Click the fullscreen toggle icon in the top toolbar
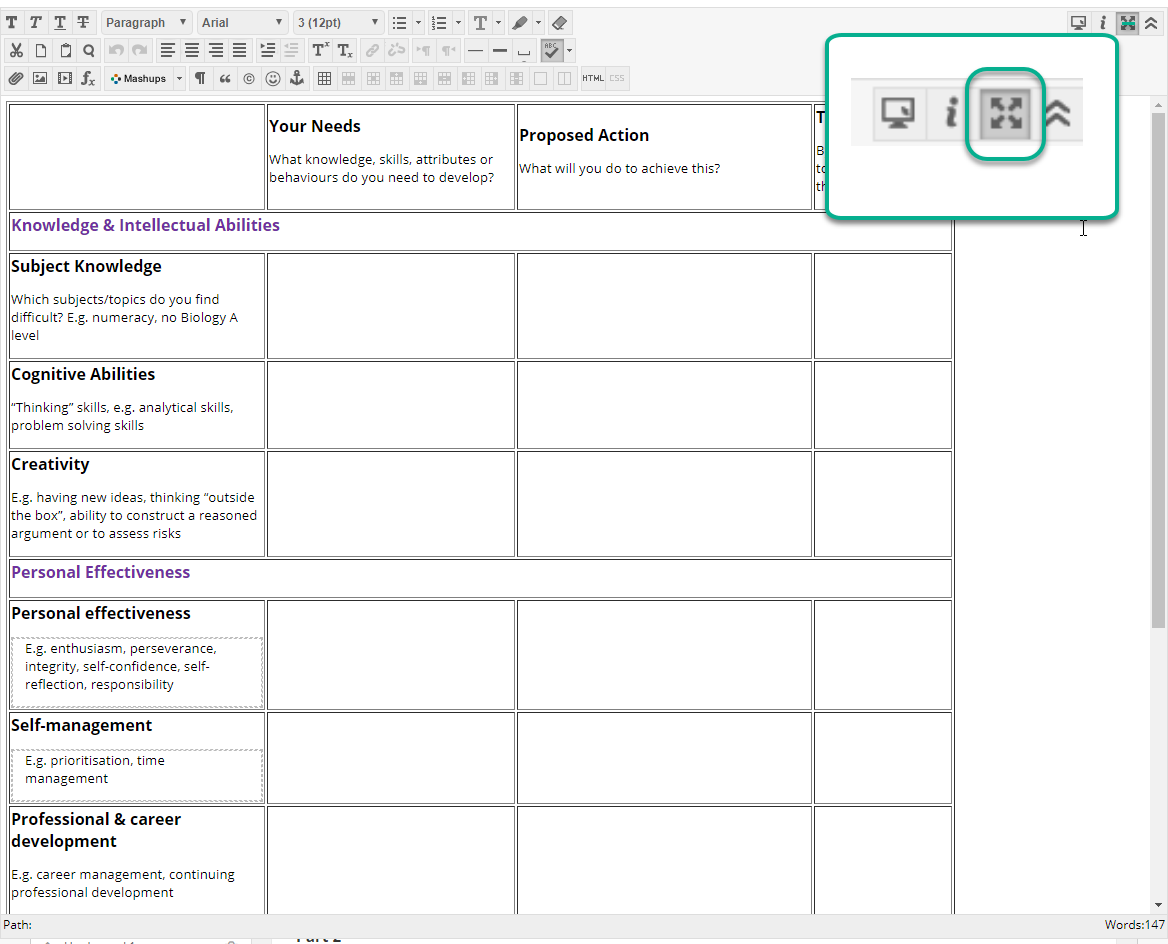 (1128, 23)
